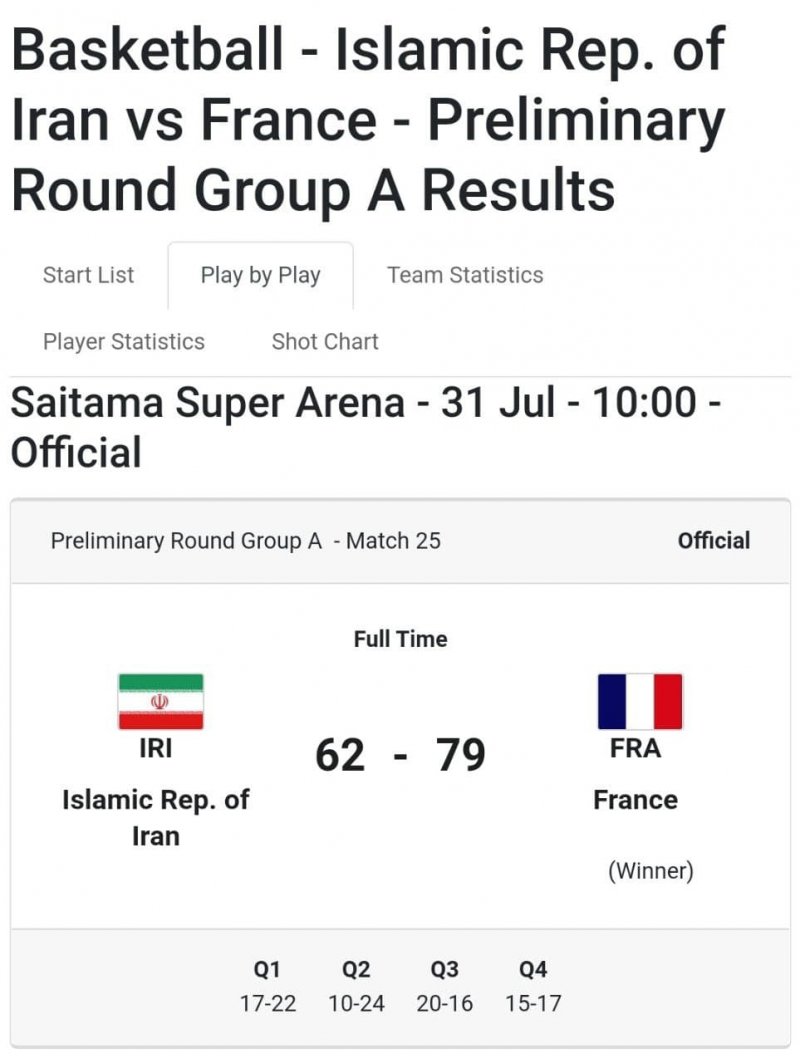800x1063 pixels.
Task: Click the Q1 score 17-22
Action: (268, 1003)
